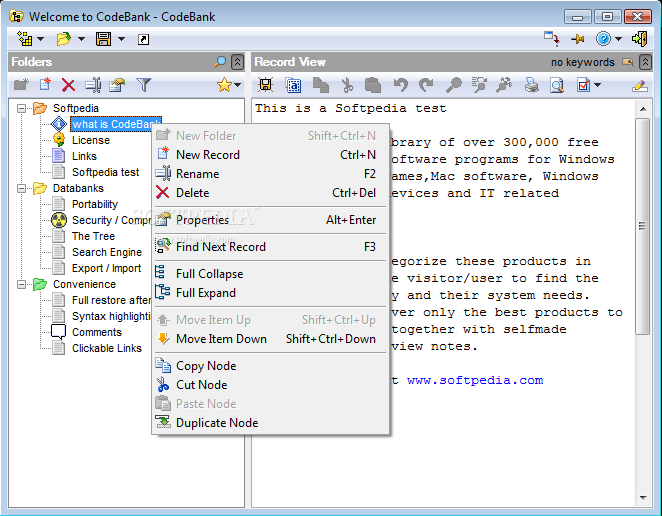The image size is (662, 516).
Task: Click the main toolbar new item icon
Action: click(x=25, y=39)
